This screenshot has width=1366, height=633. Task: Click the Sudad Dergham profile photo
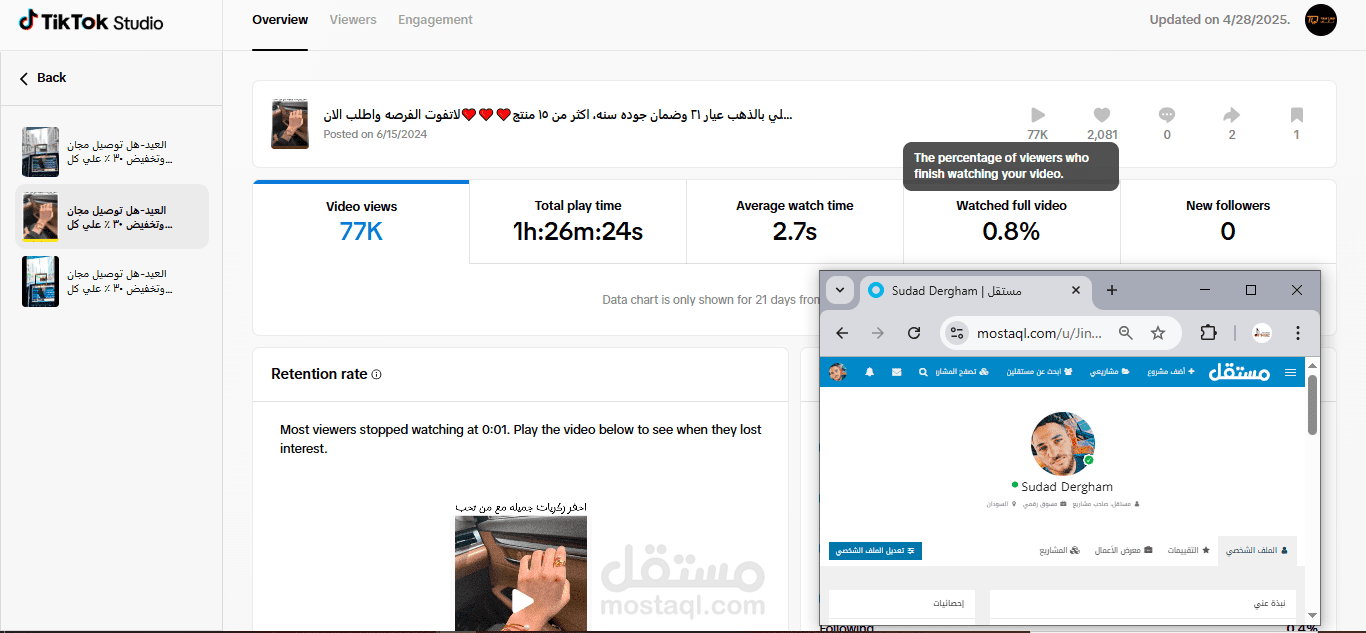pos(1063,443)
